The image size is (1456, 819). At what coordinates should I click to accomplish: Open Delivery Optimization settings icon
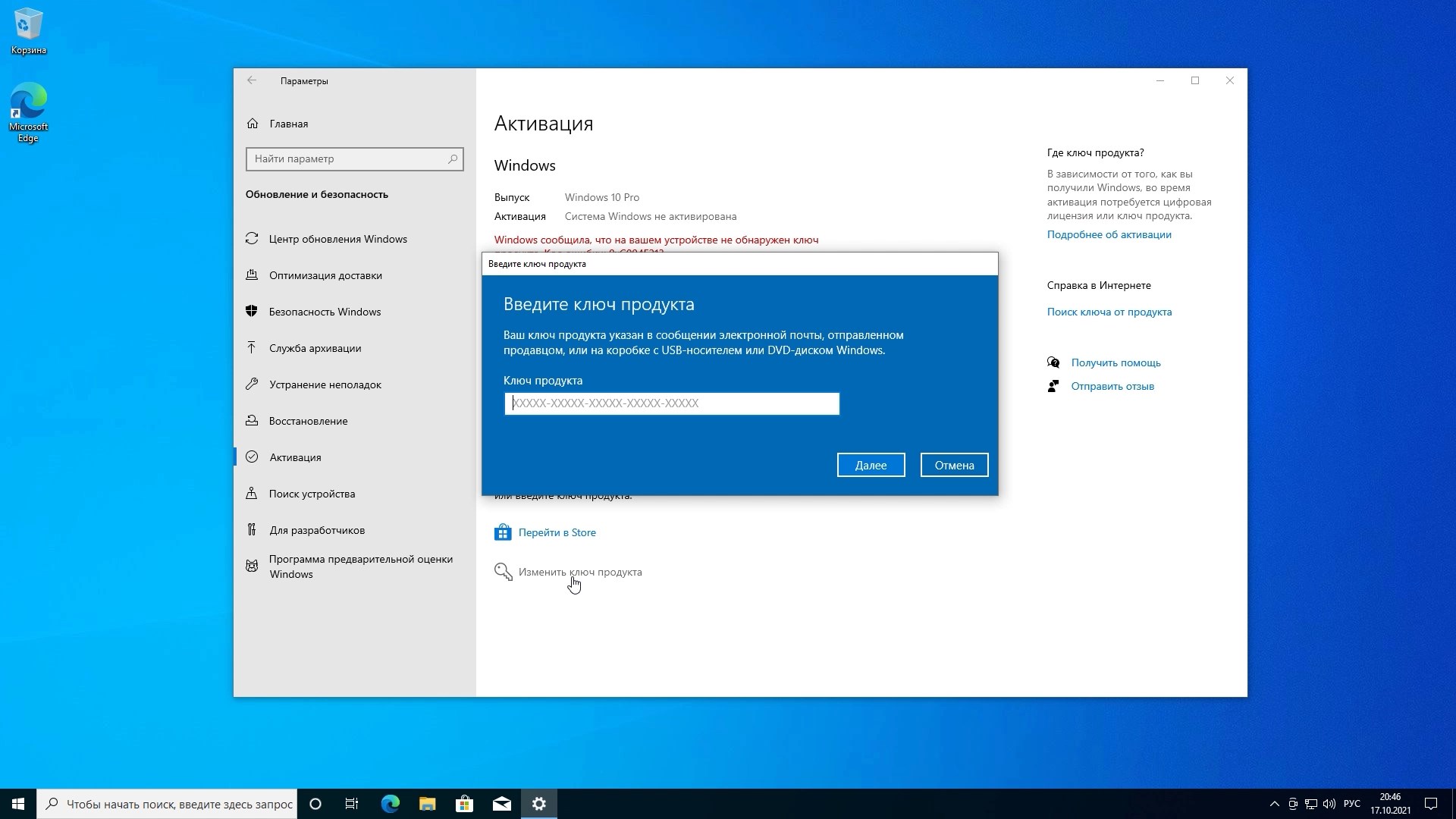coord(252,275)
